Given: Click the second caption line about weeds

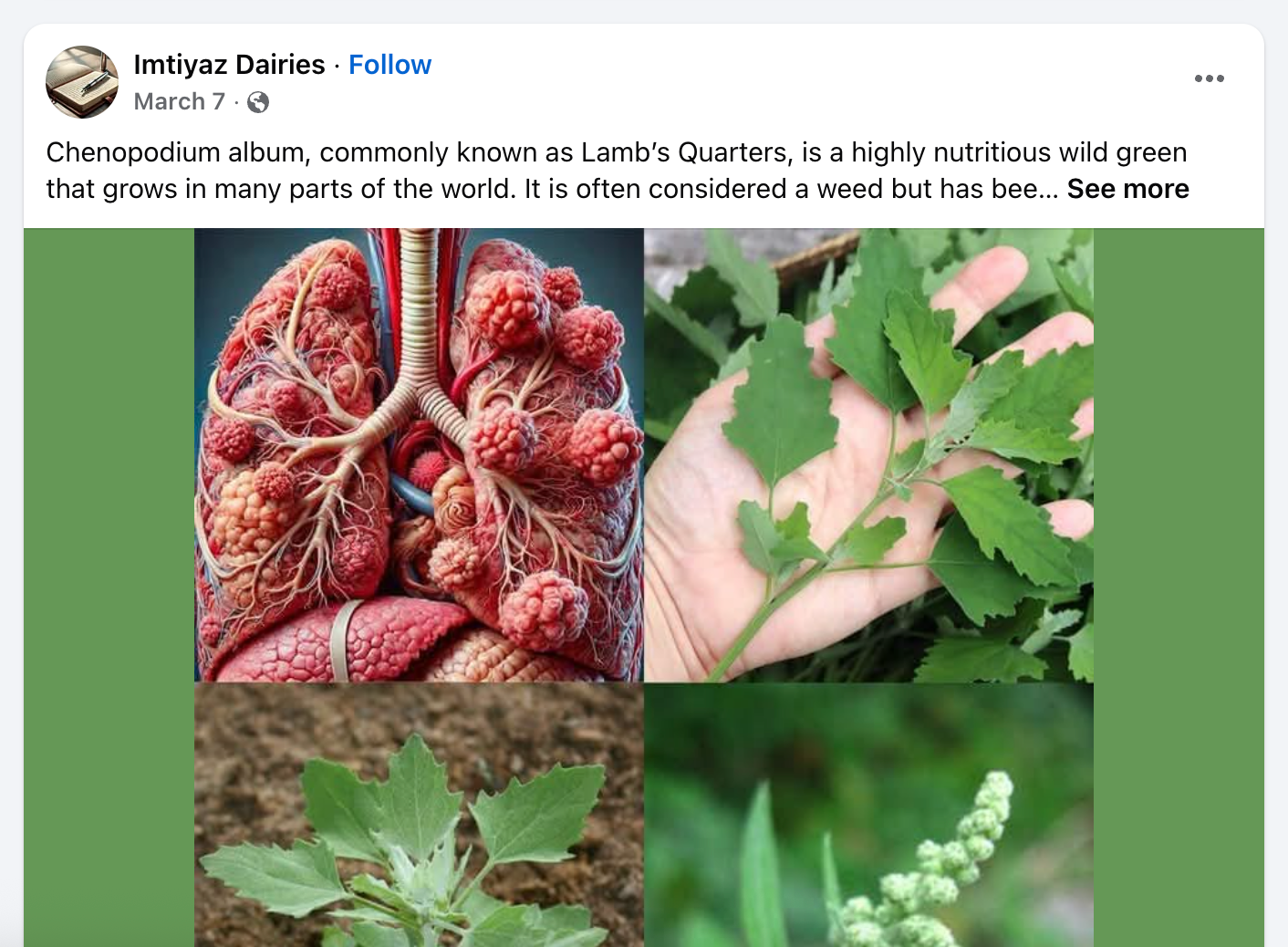Looking at the screenshot, I should (618, 189).
